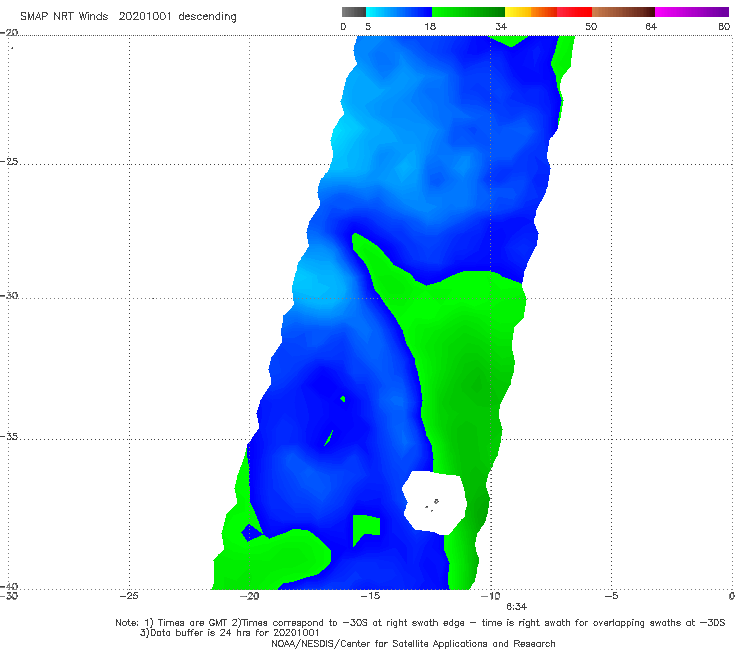Screen dimensions: 740x650
Task: Pick the yellow-orange segment of the color bar
Action: pyautogui.click(x=531, y=12)
